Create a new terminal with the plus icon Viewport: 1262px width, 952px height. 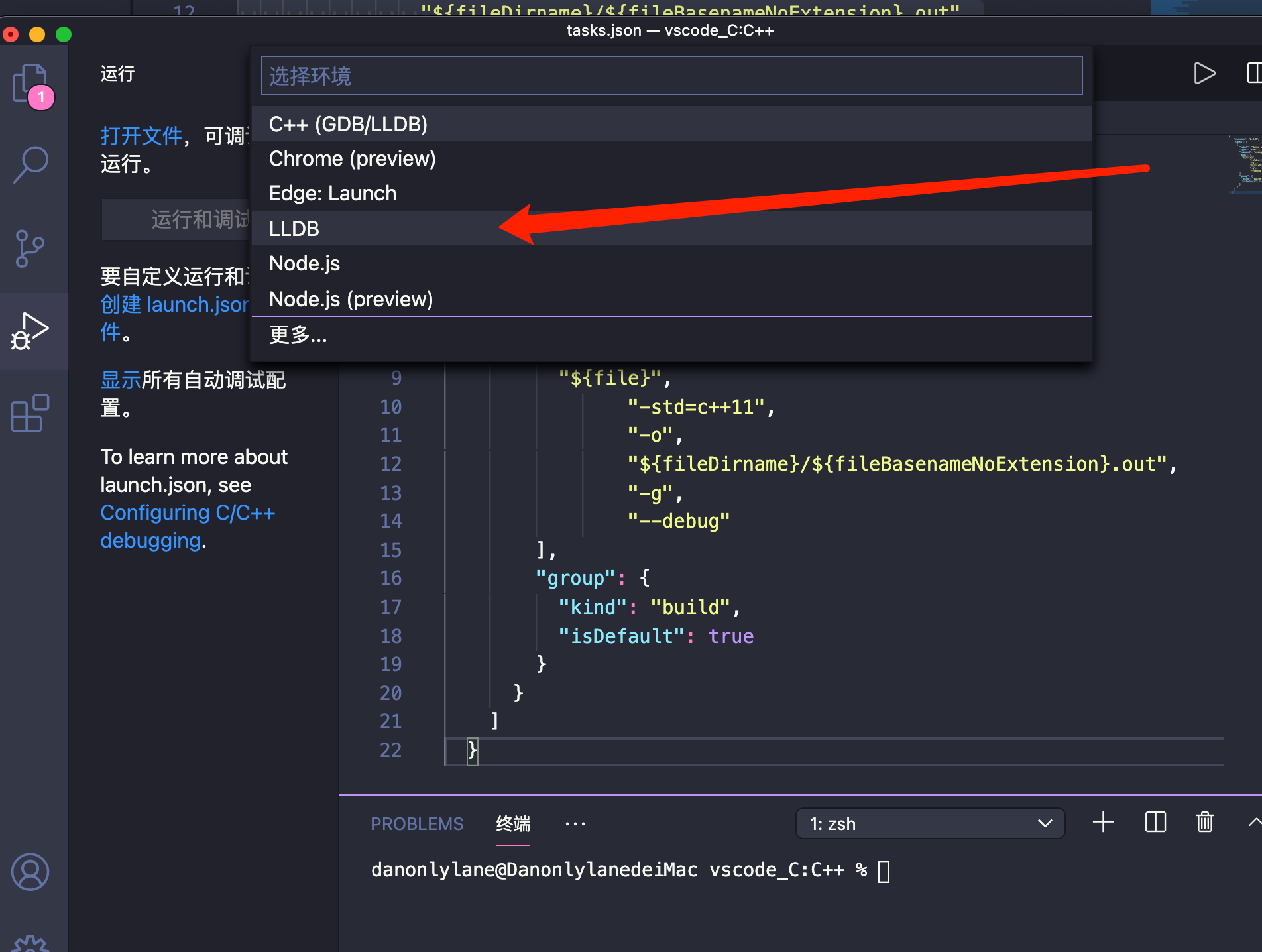point(1102,823)
